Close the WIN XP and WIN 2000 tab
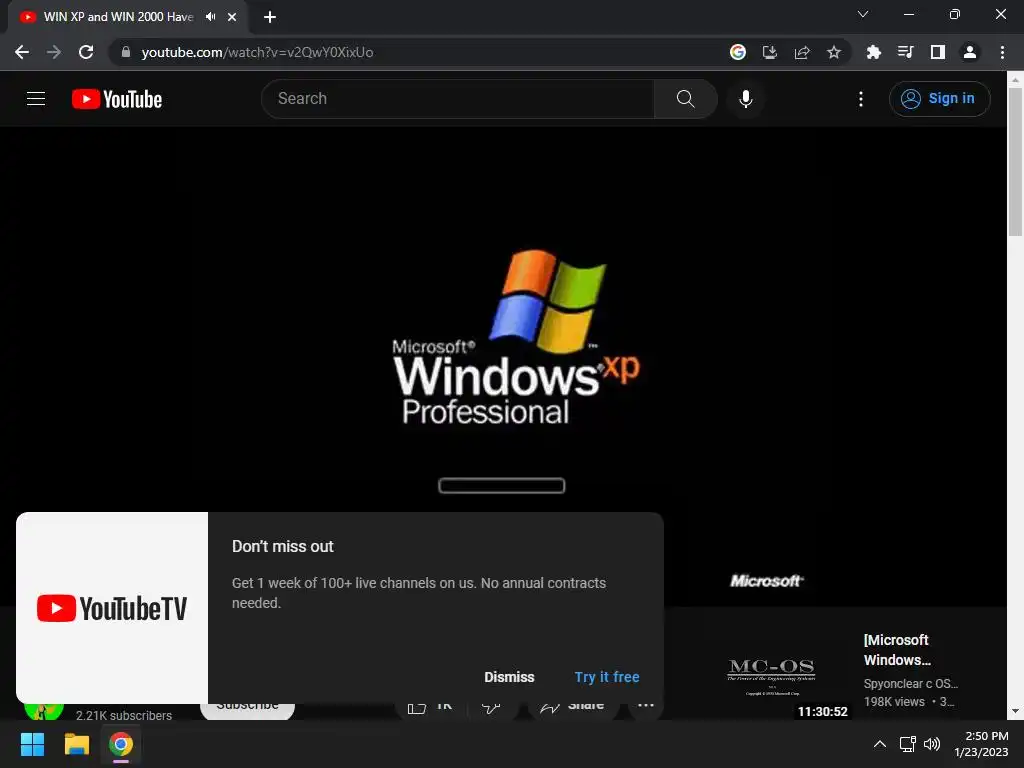This screenshot has height=768, width=1024. [x=232, y=17]
